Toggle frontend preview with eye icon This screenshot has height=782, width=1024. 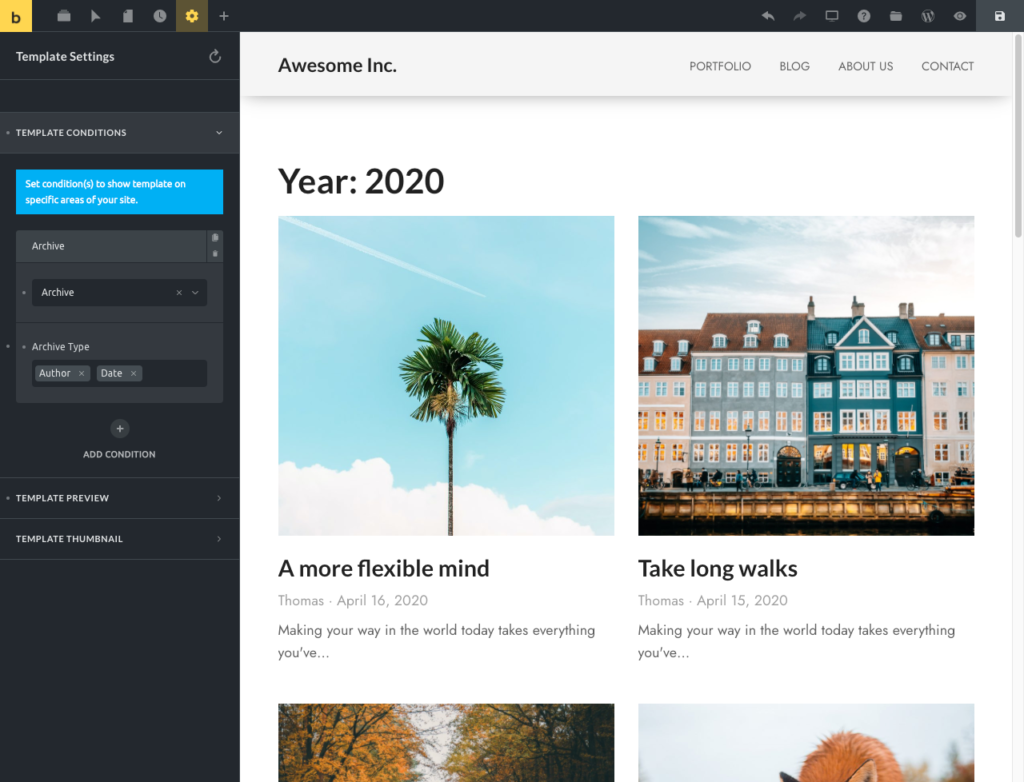click(x=960, y=16)
